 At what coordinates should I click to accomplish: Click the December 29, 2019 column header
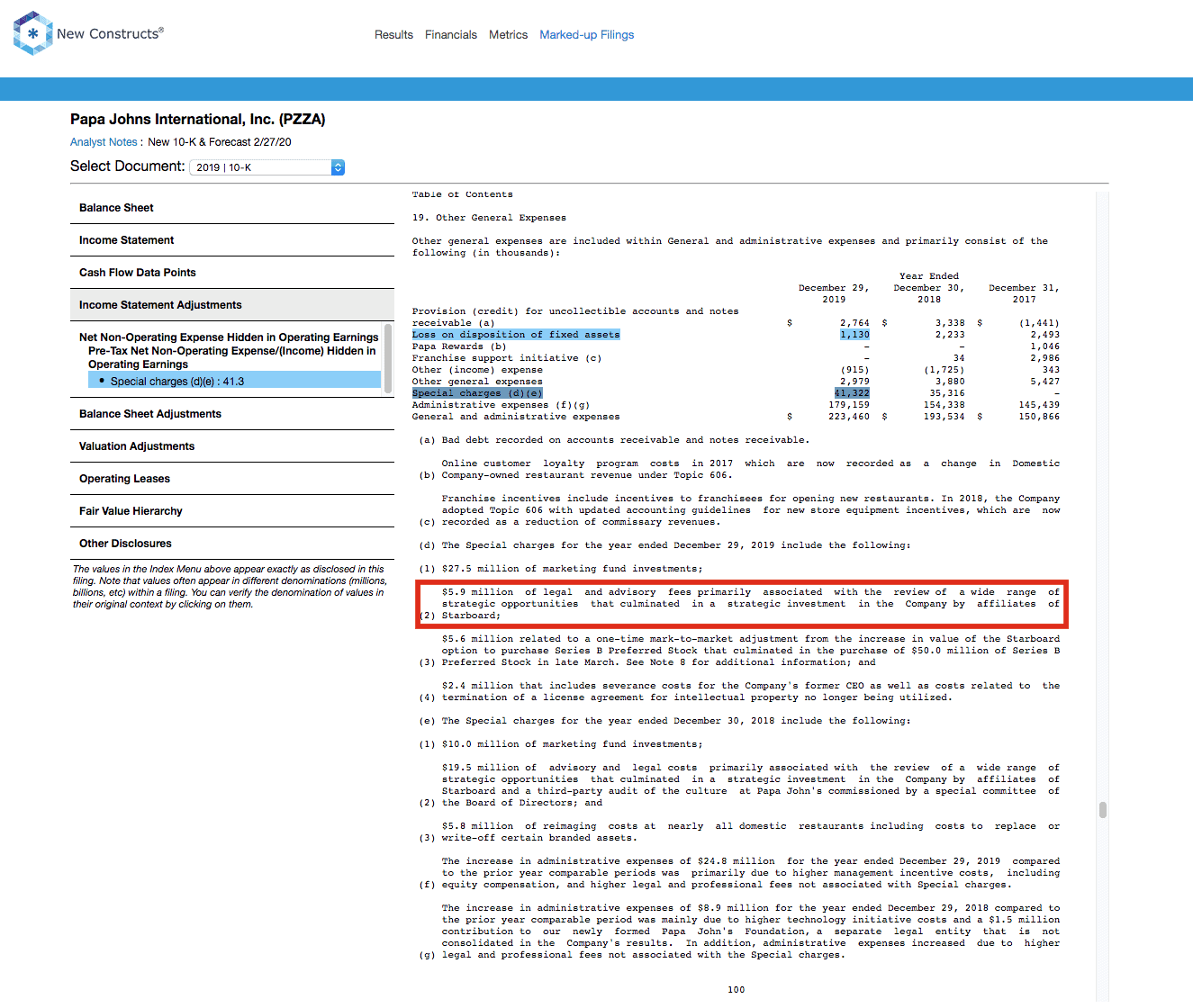click(x=834, y=293)
